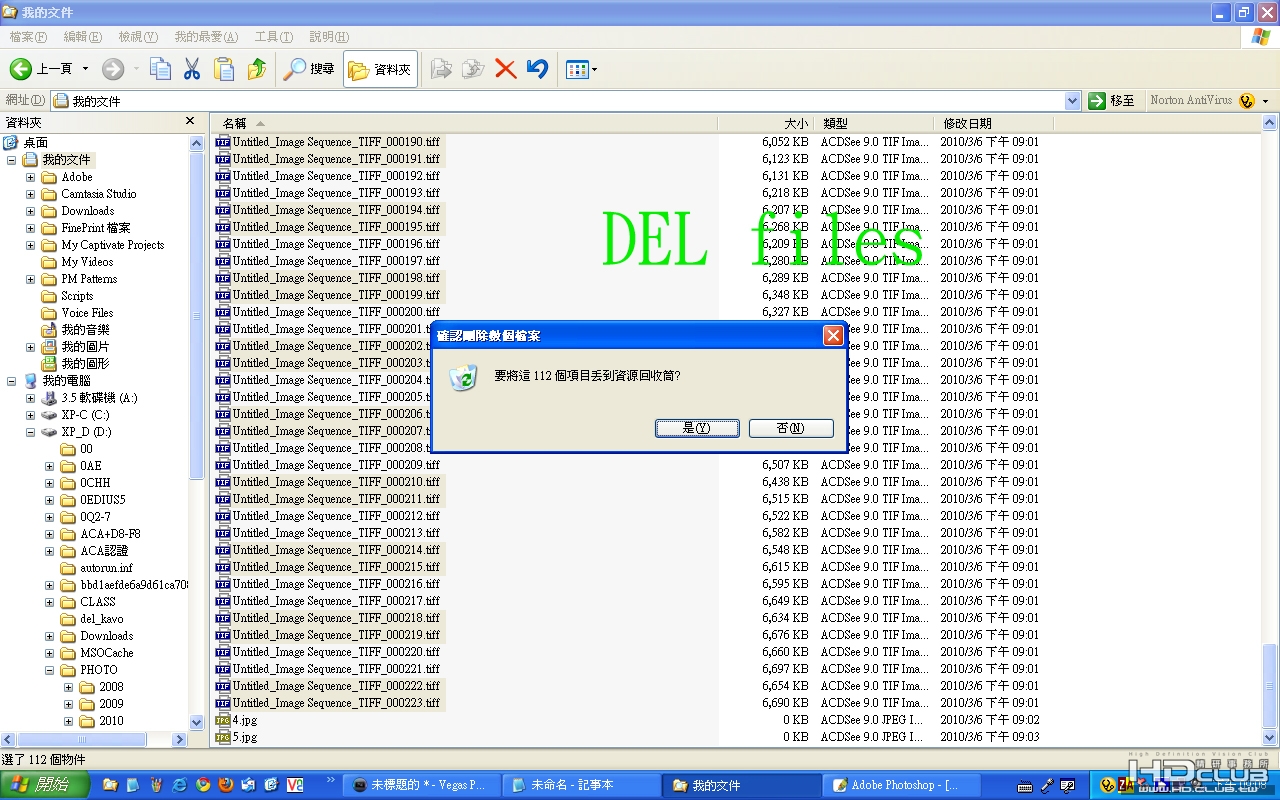
Task: Click the Paste clipboard icon
Action: point(225,69)
